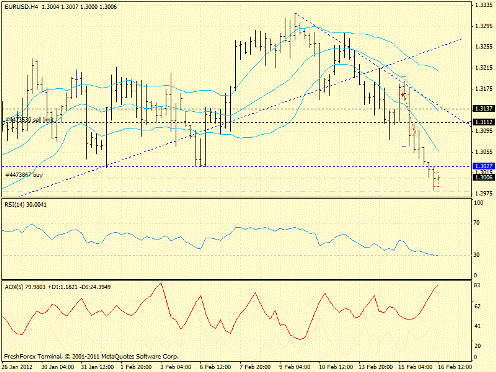Click the 83 value on ADX scale
This screenshot has height=372, width=496.
pos(477,285)
